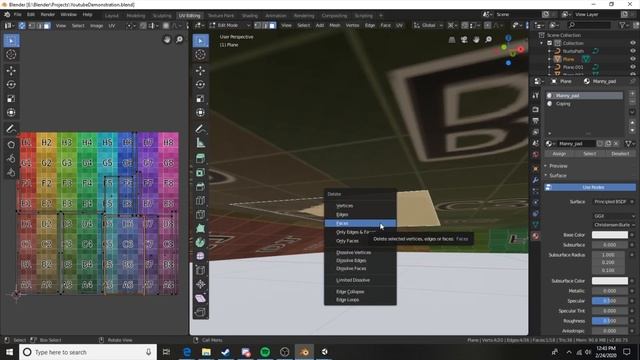
Task: Select the Move tool in 3D viewport toolbar
Action: coord(200,71)
